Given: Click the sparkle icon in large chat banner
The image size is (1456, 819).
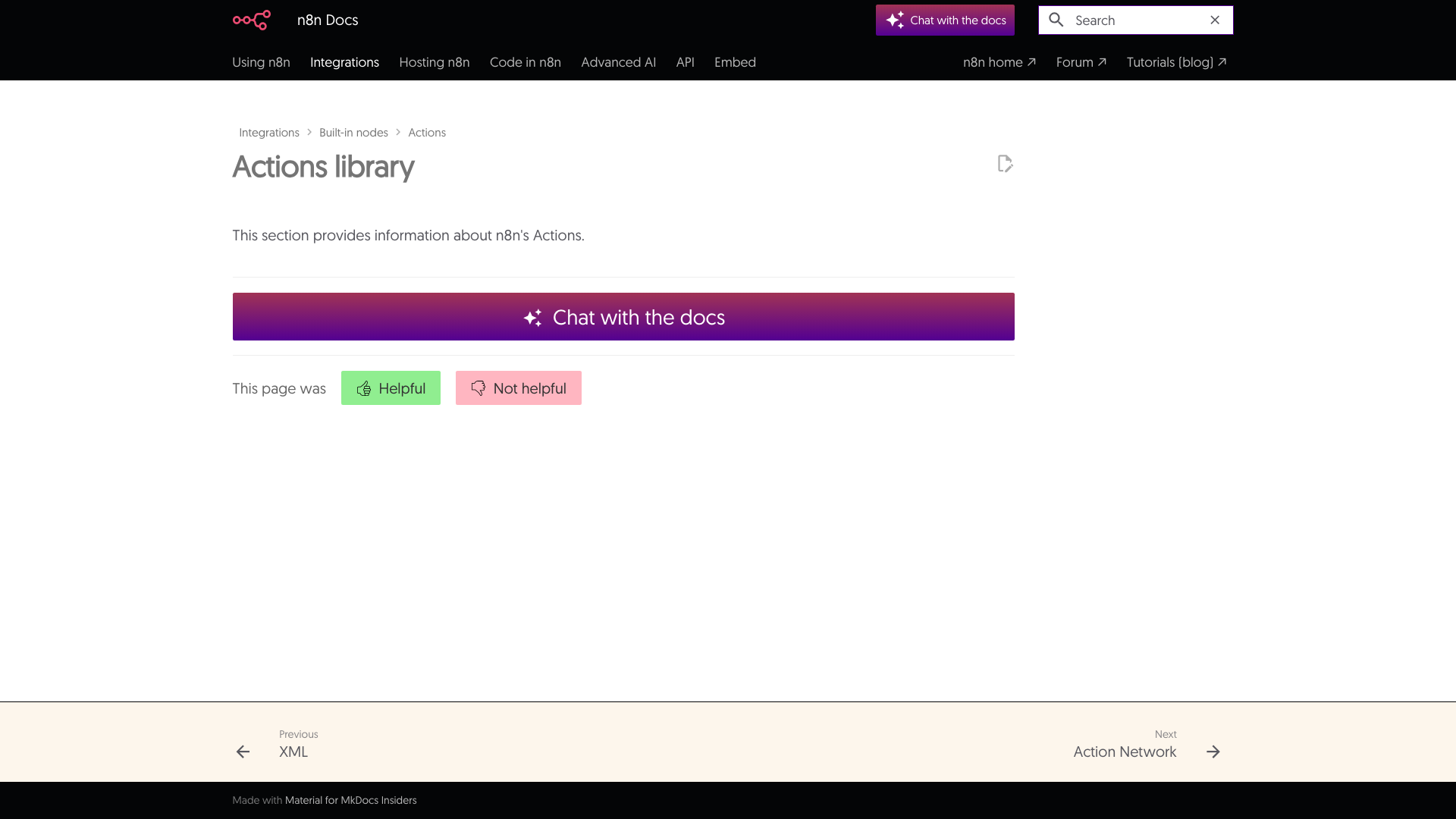Looking at the screenshot, I should (533, 318).
